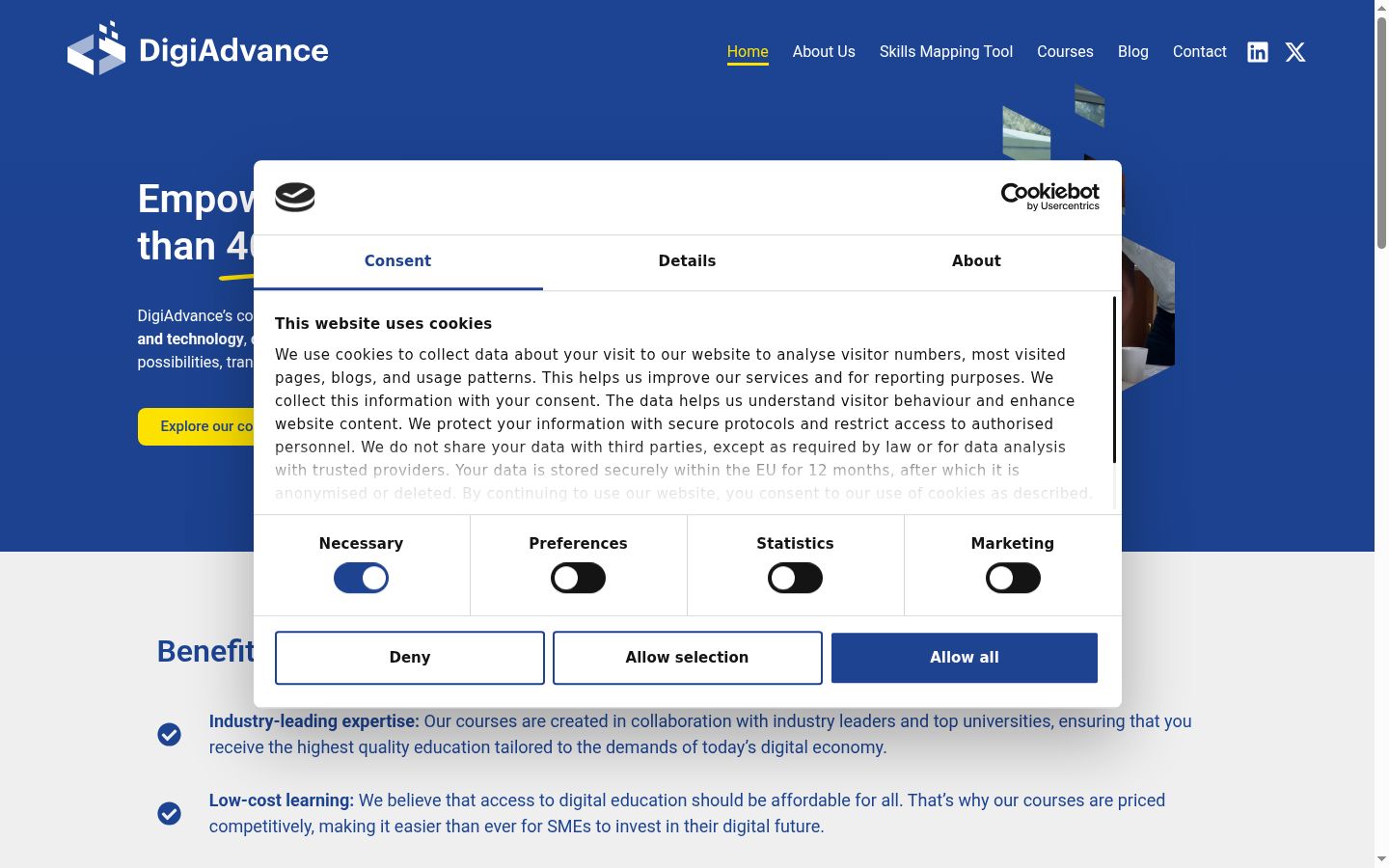Click the Explore our courses yellow button
Image resolution: width=1389 pixels, height=868 pixels.
coord(196,426)
